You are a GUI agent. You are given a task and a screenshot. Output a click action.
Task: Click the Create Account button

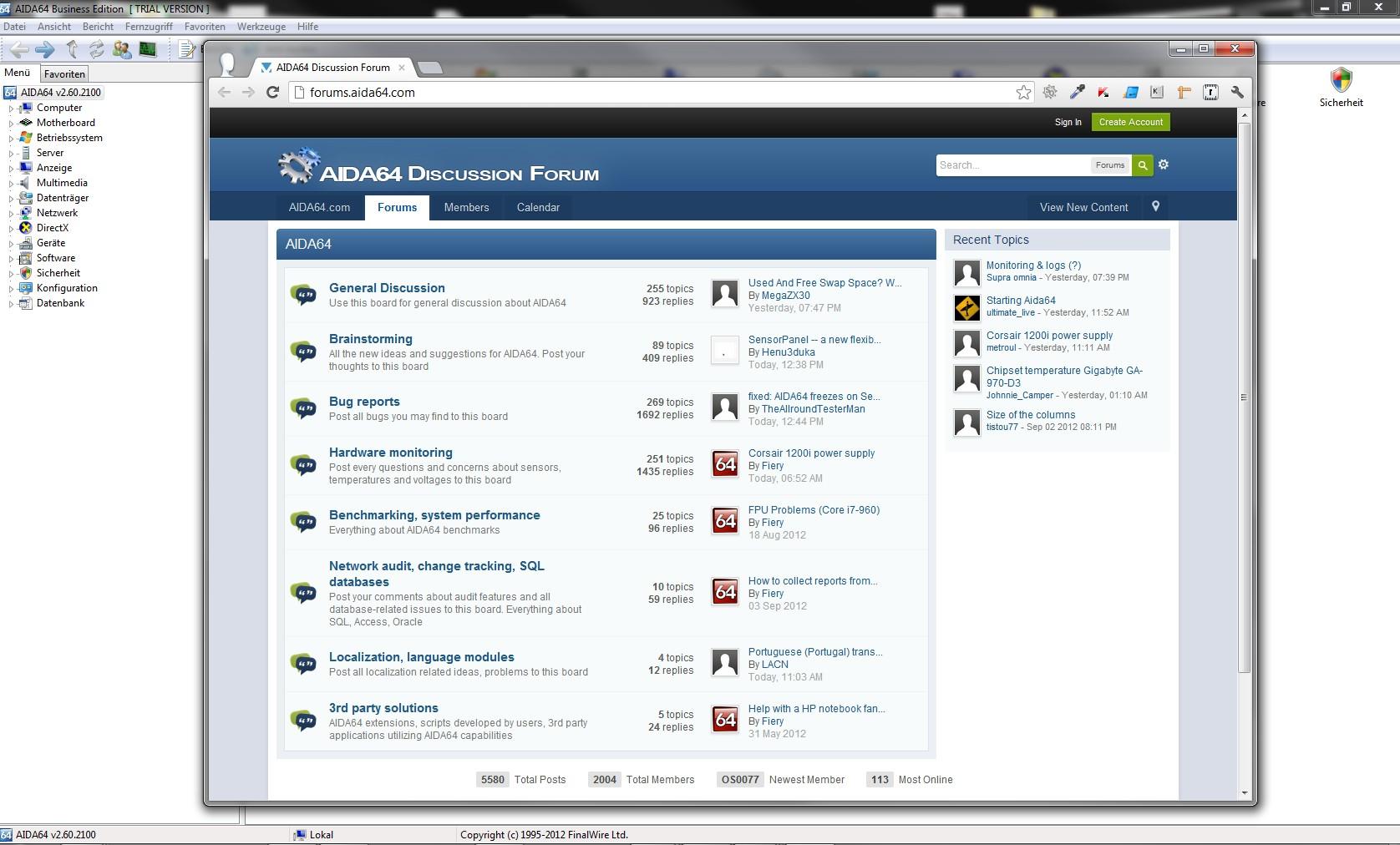pos(1130,122)
